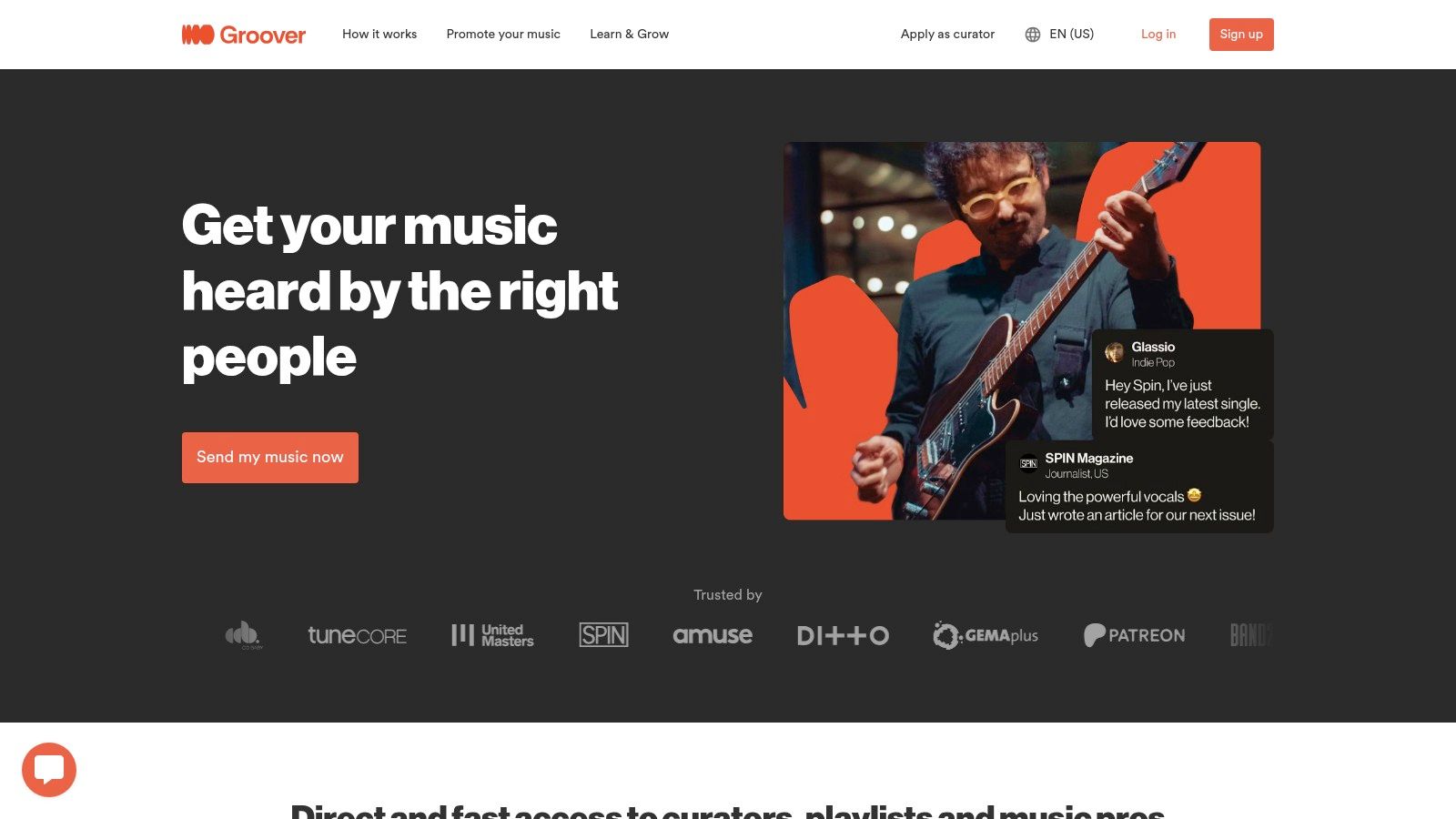Click the GEMA plus logo
The width and height of the screenshot is (1456, 819).
point(986,635)
